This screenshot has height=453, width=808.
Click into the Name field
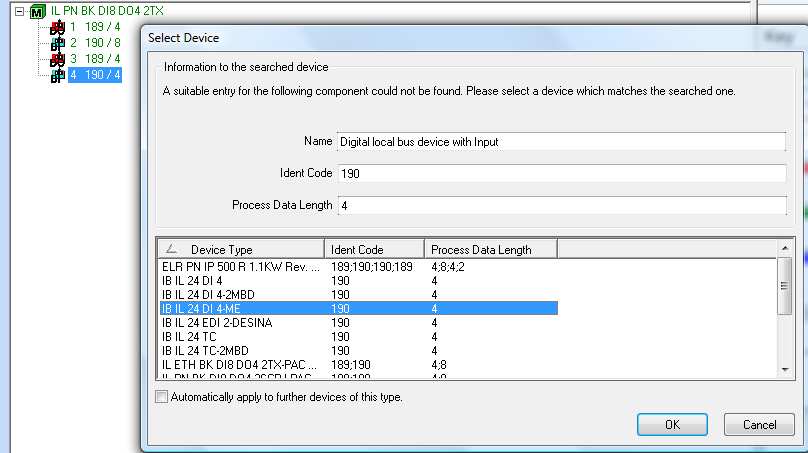[x=561, y=142]
